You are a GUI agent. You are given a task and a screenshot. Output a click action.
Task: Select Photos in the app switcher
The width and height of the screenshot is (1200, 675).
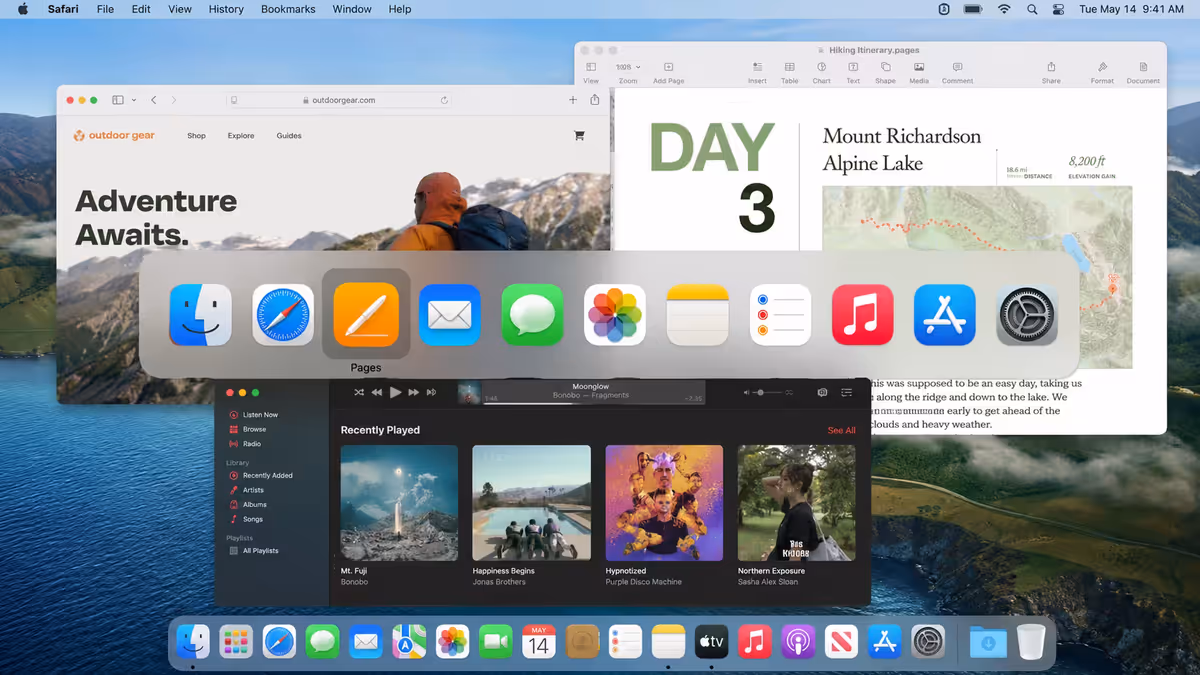615,315
